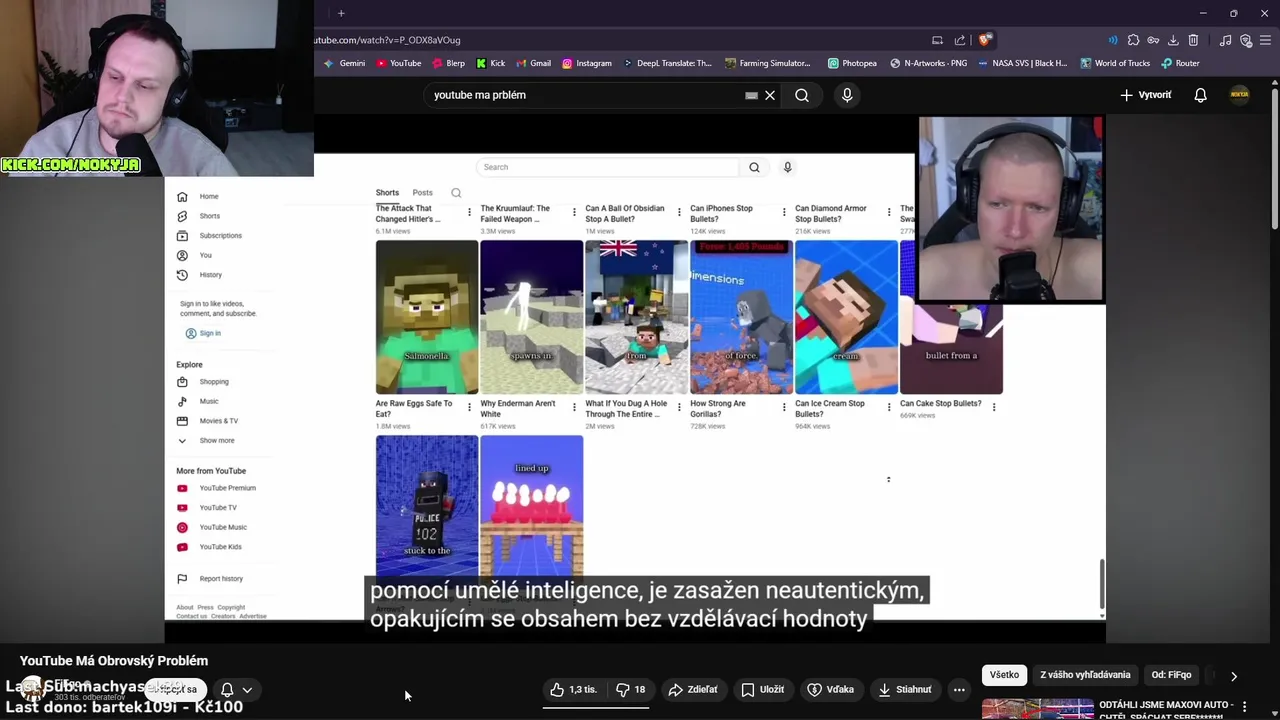Click the Zdieľať share button
The width and height of the screenshot is (1280, 720).
pos(693,689)
